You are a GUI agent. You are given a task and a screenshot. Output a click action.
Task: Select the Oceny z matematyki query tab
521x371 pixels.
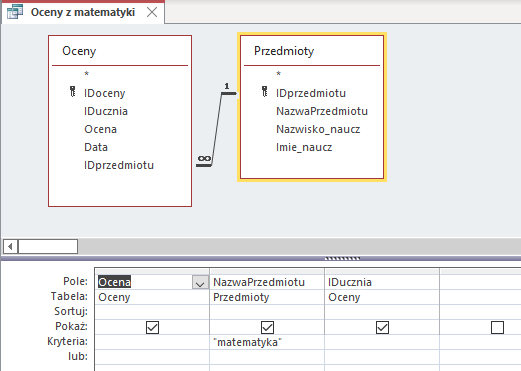click(x=83, y=12)
